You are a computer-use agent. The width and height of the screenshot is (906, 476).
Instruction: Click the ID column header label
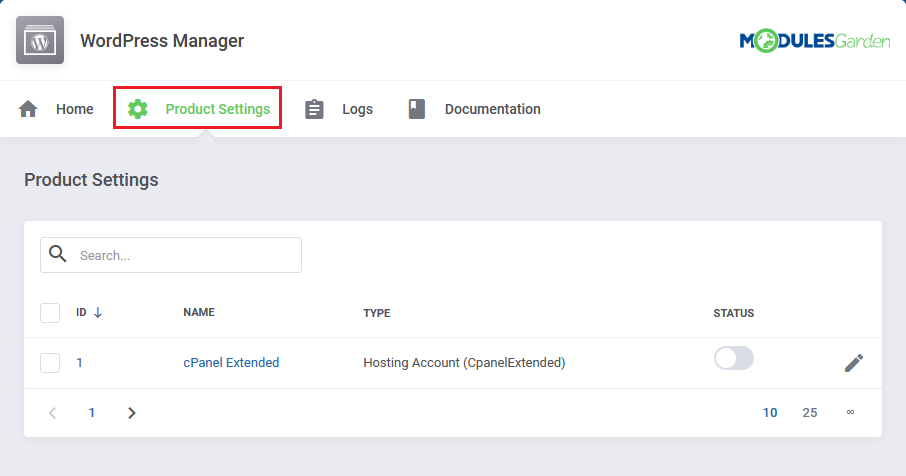(x=81, y=312)
